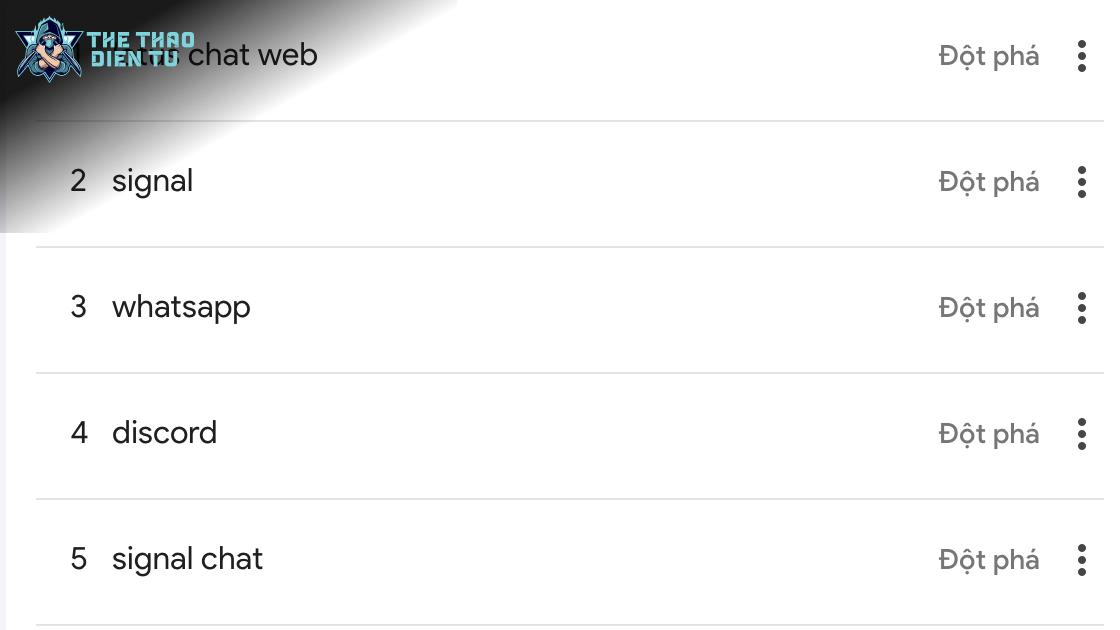Open the discord related query
Screen dimensions: 1120x630
[x=164, y=433]
